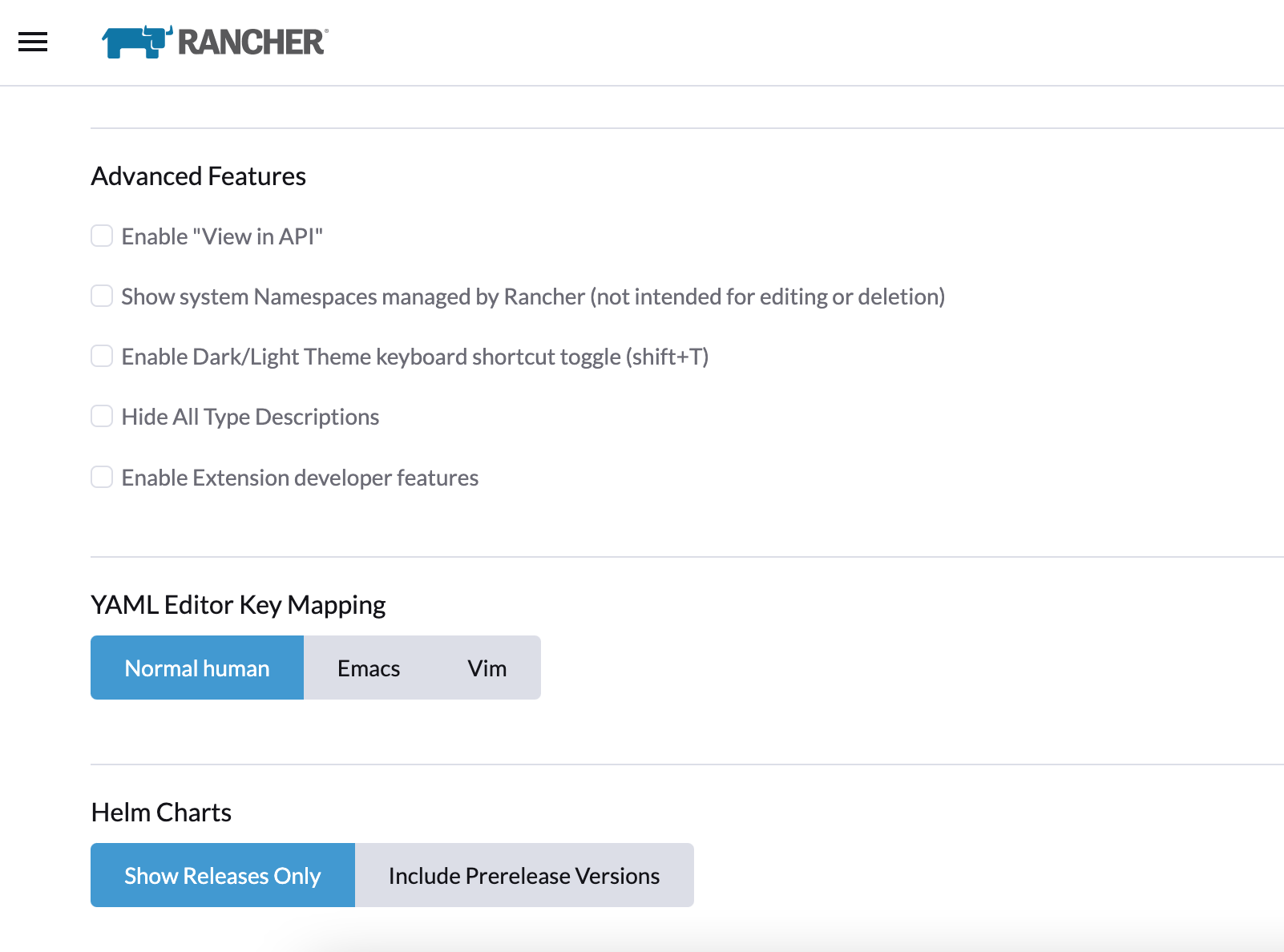The height and width of the screenshot is (952, 1284).
Task: Toggle the "View in API" checkbox off
Action: coord(102,236)
